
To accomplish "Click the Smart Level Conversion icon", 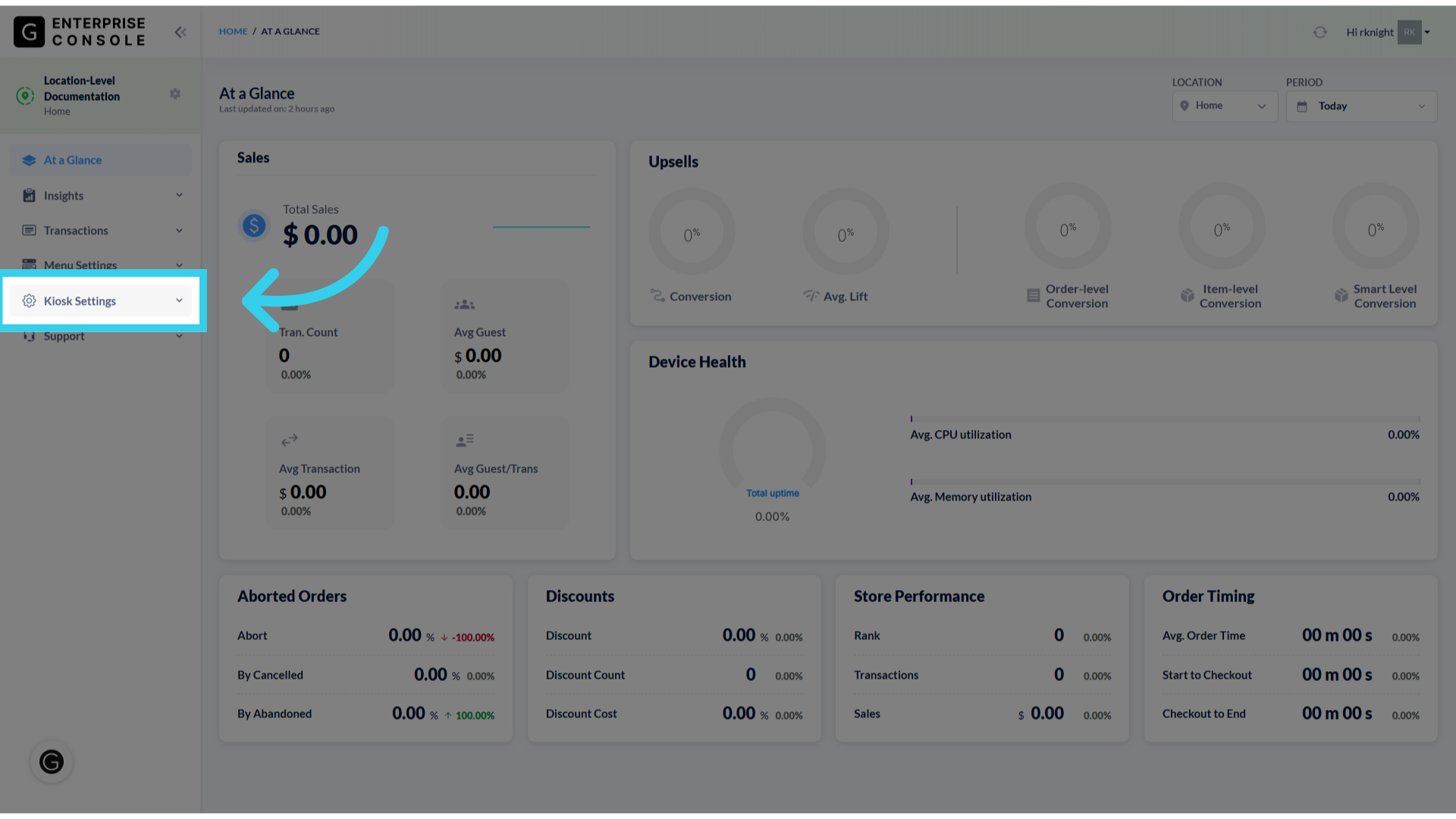I will (x=1341, y=296).
